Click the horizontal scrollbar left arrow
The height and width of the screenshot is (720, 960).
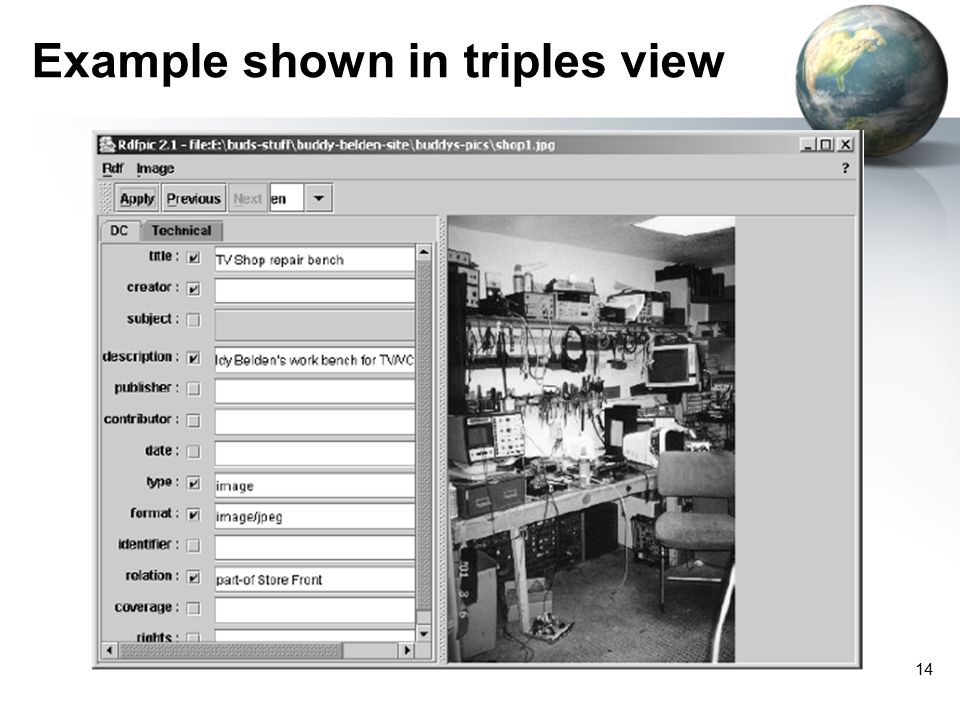pyautogui.click(x=109, y=650)
